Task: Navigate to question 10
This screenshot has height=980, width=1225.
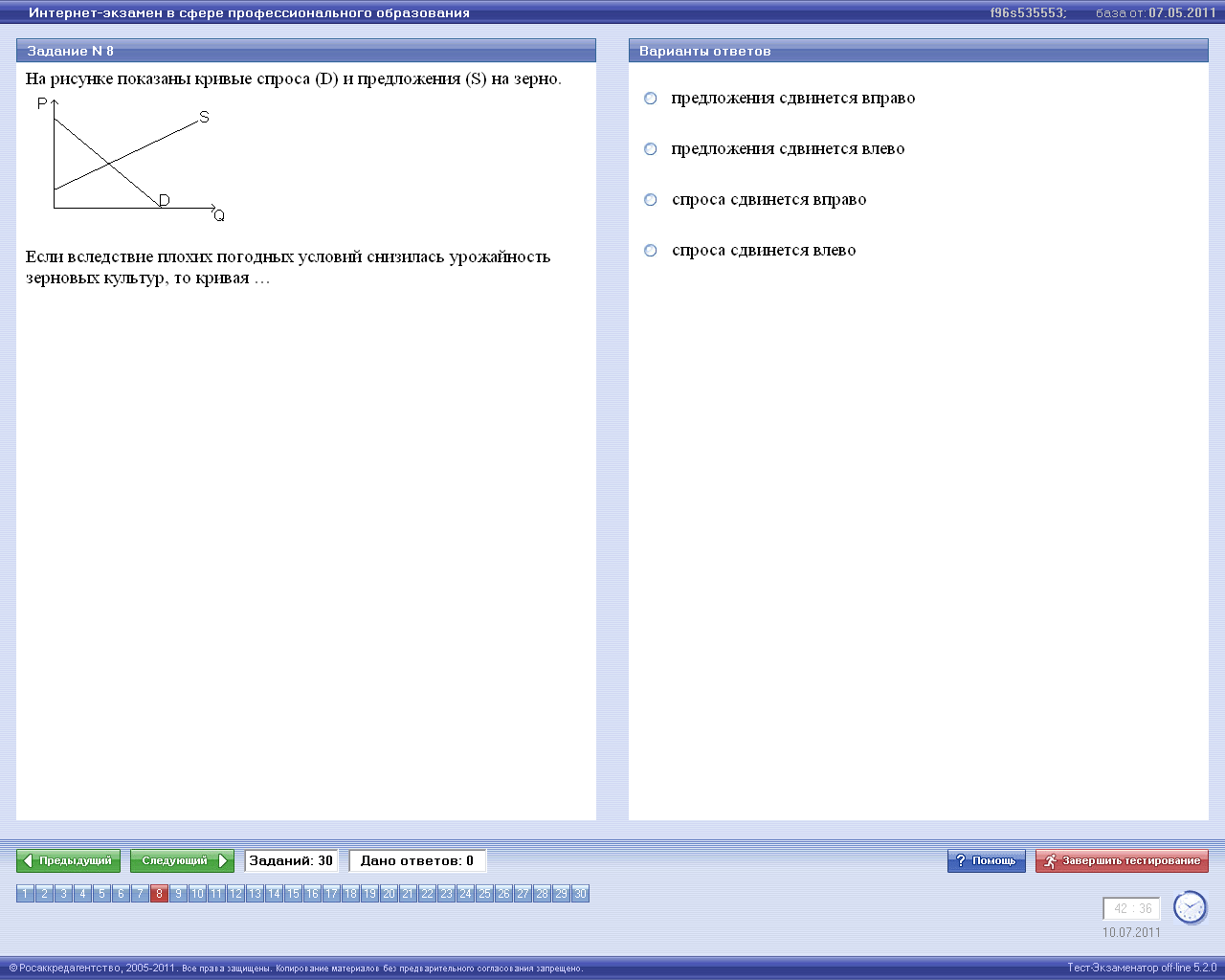Action: [197, 894]
